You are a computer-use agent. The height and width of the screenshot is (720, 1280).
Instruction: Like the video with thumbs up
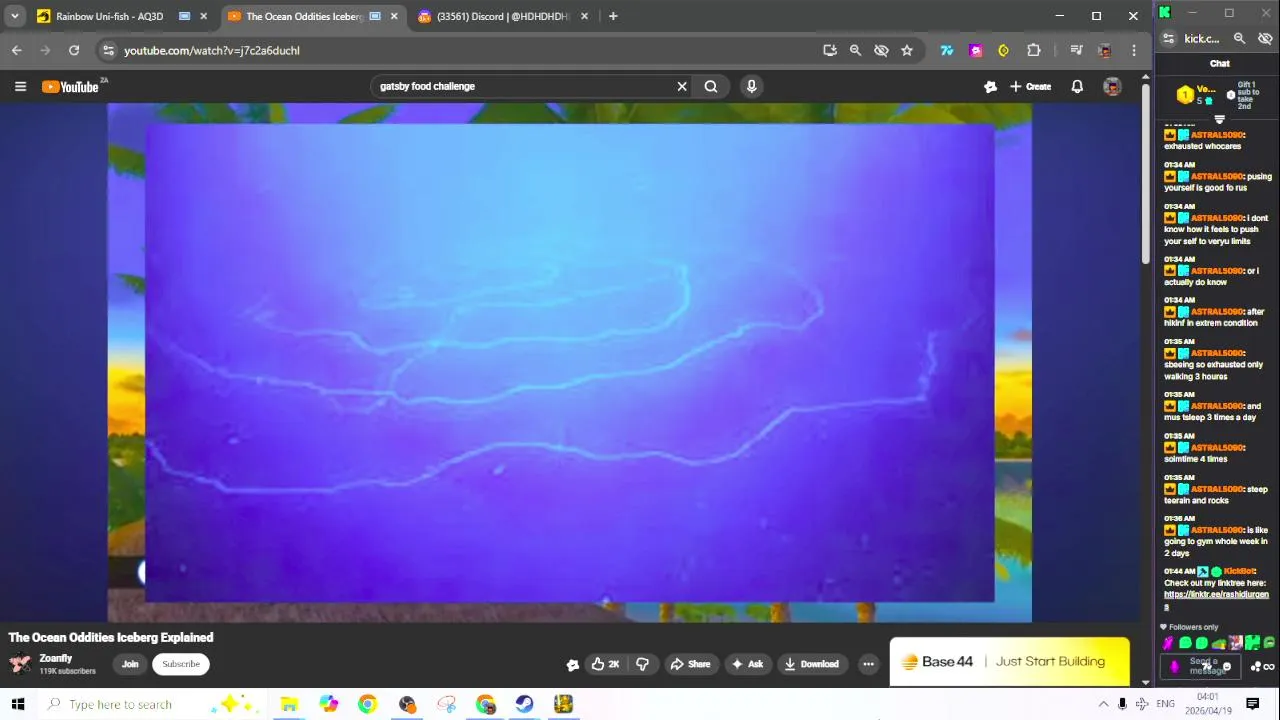604,664
